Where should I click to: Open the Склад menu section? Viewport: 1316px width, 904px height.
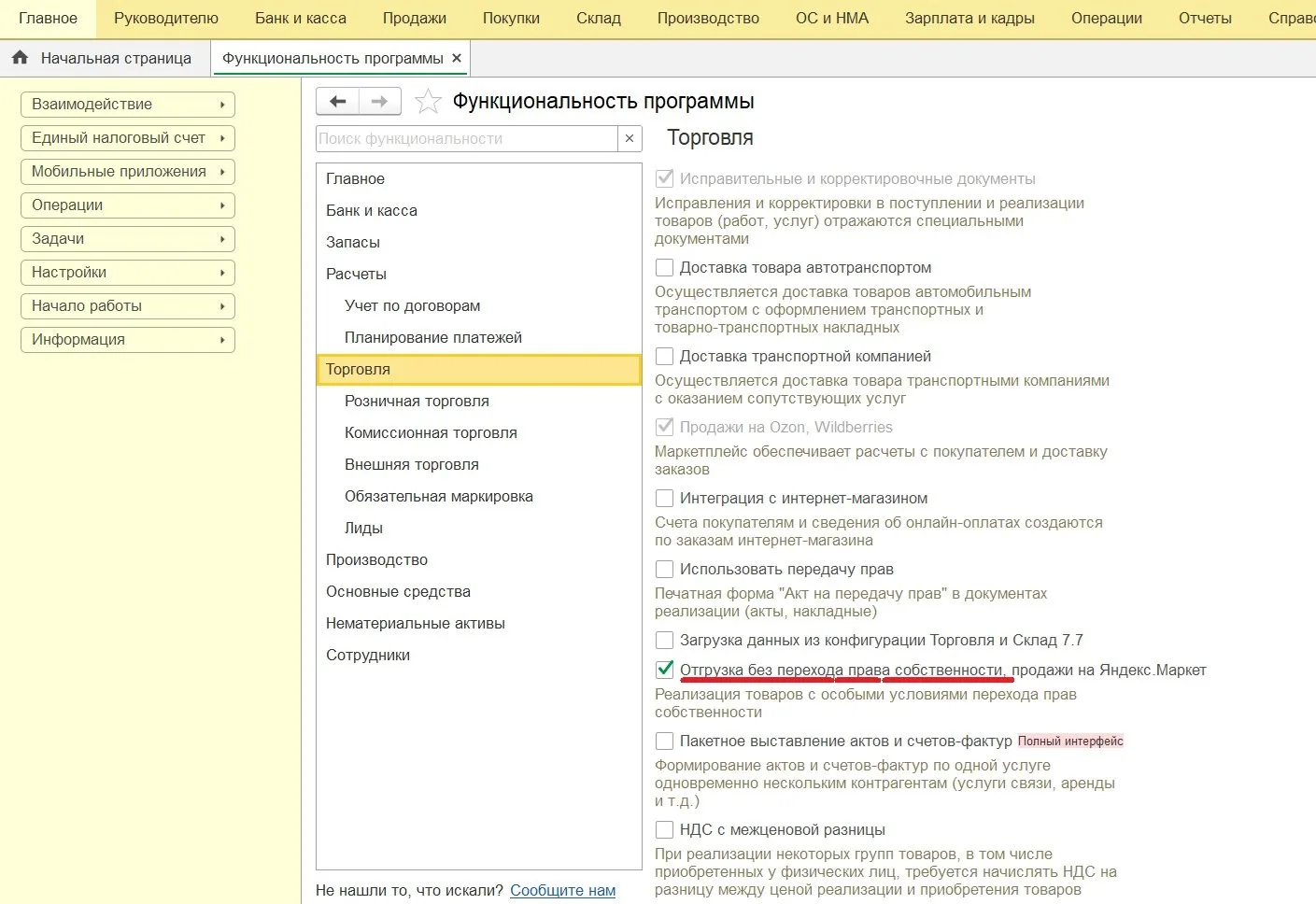click(599, 19)
